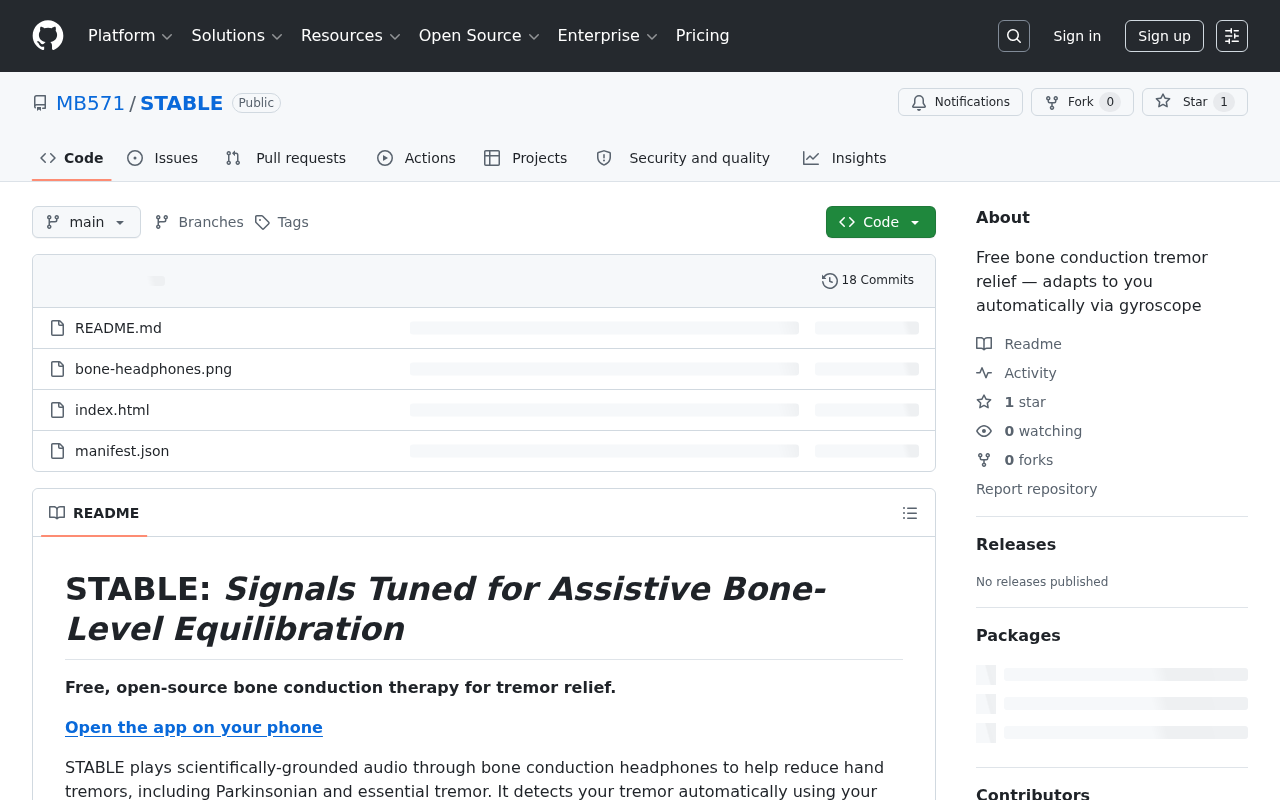Open the green Code dropdown

pos(881,222)
